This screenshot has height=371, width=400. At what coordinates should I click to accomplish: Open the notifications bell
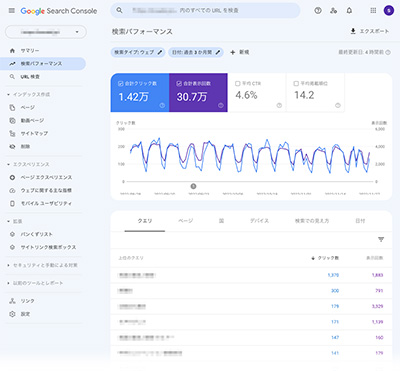(349, 11)
